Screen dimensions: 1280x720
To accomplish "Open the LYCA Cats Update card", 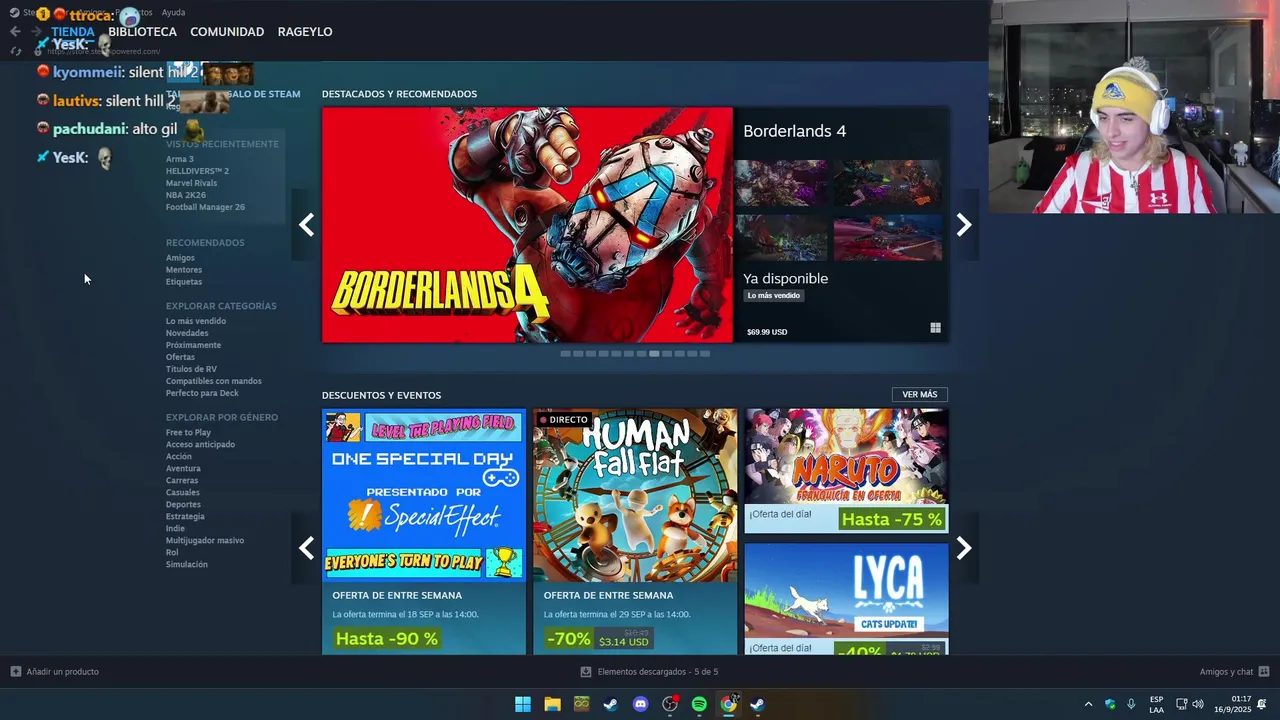I will [846, 598].
